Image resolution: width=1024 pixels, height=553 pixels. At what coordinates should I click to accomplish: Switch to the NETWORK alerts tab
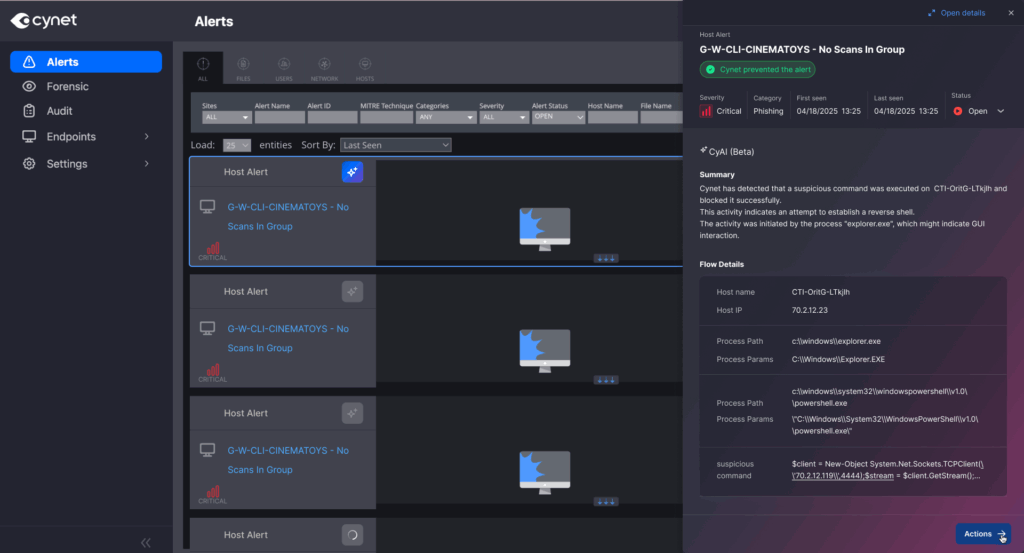324,68
